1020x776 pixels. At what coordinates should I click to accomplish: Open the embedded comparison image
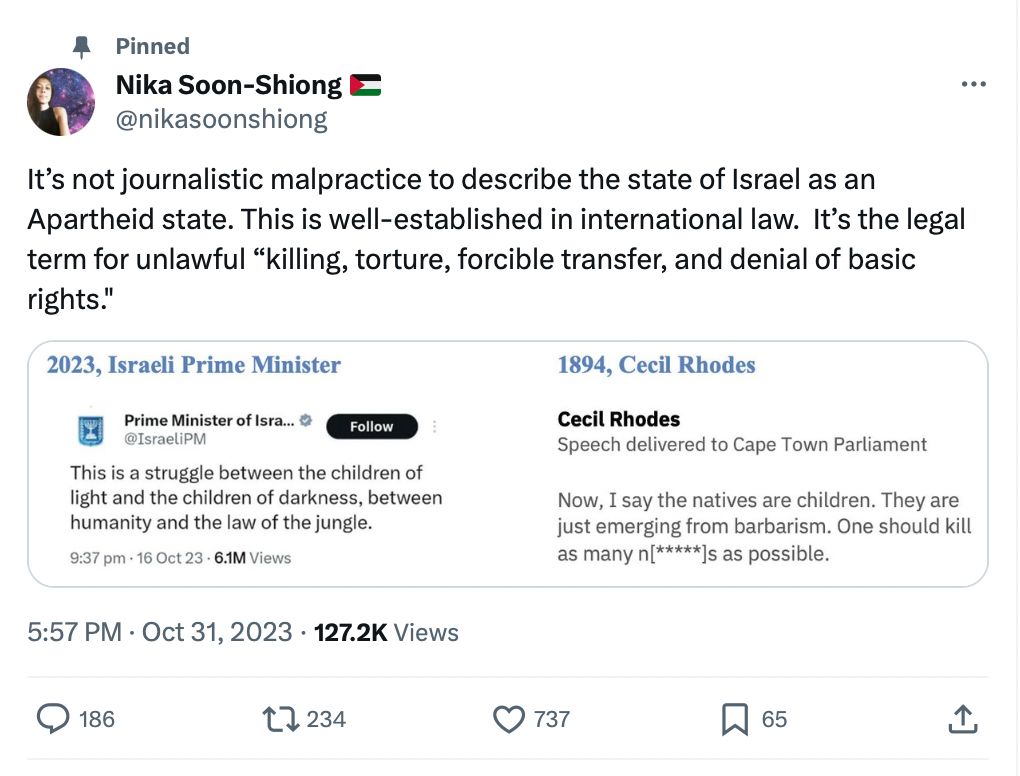tap(507, 464)
